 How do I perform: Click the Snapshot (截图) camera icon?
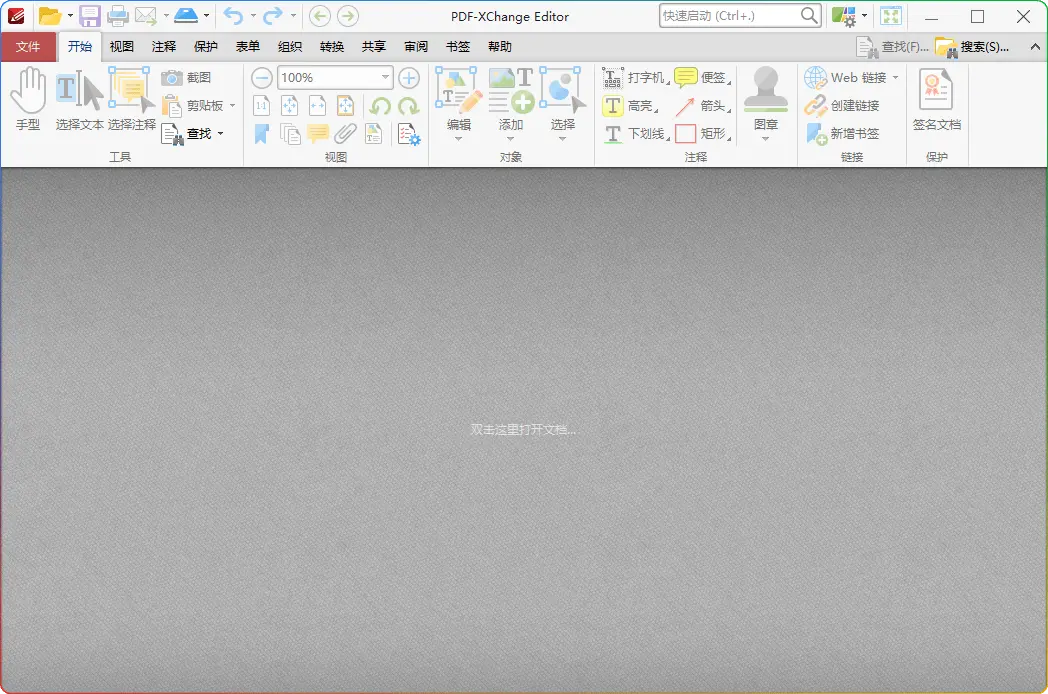point(173,78)
